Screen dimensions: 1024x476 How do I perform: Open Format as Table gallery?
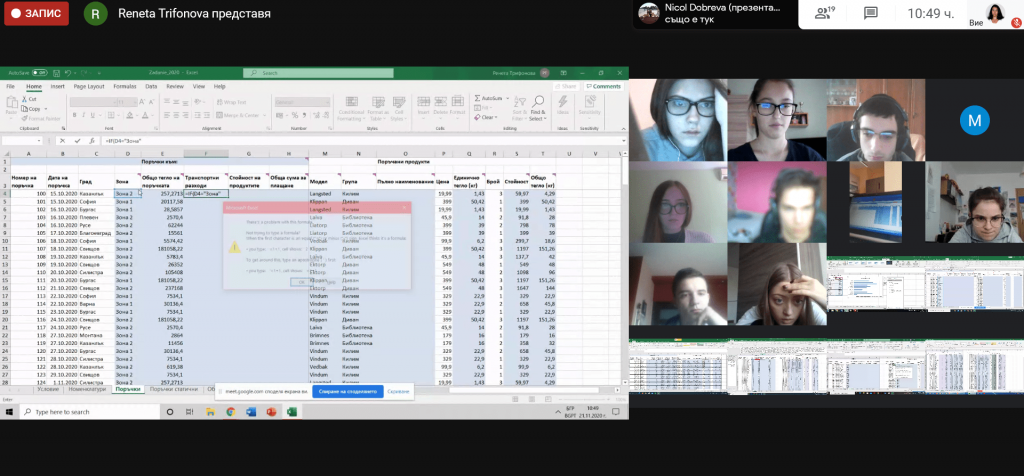378,108
